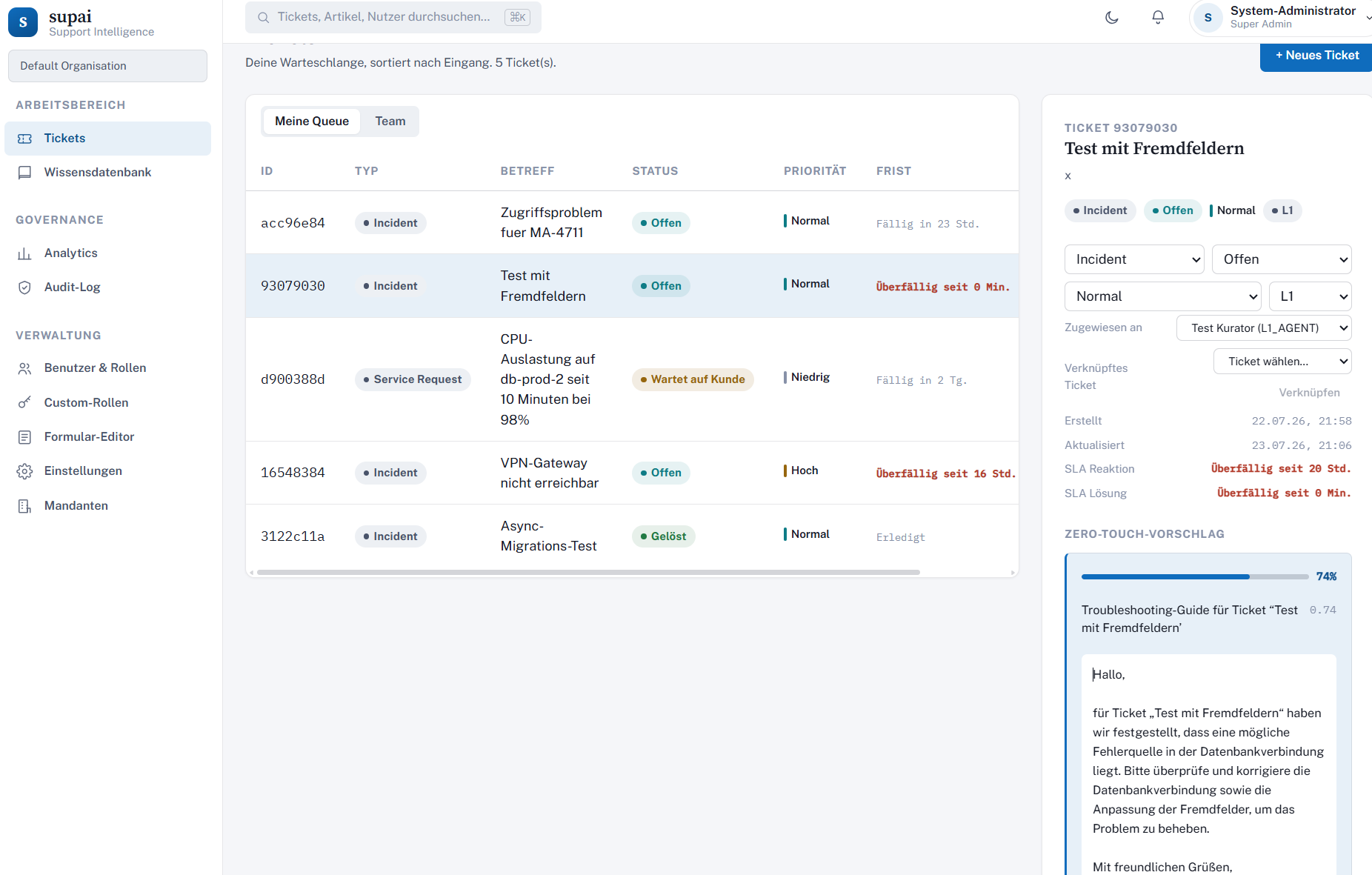Open the Ticket wählen dropdown
This screenshot has width=1372, height=875.
coord(1282,362)
